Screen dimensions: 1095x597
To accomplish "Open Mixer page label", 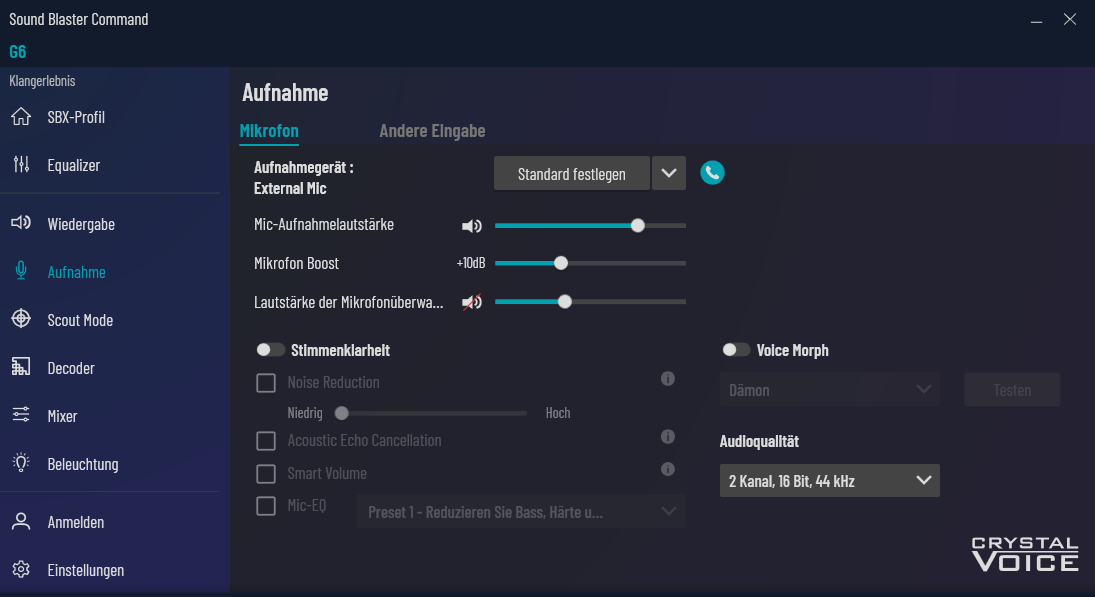I will click(x=62, y=416).
